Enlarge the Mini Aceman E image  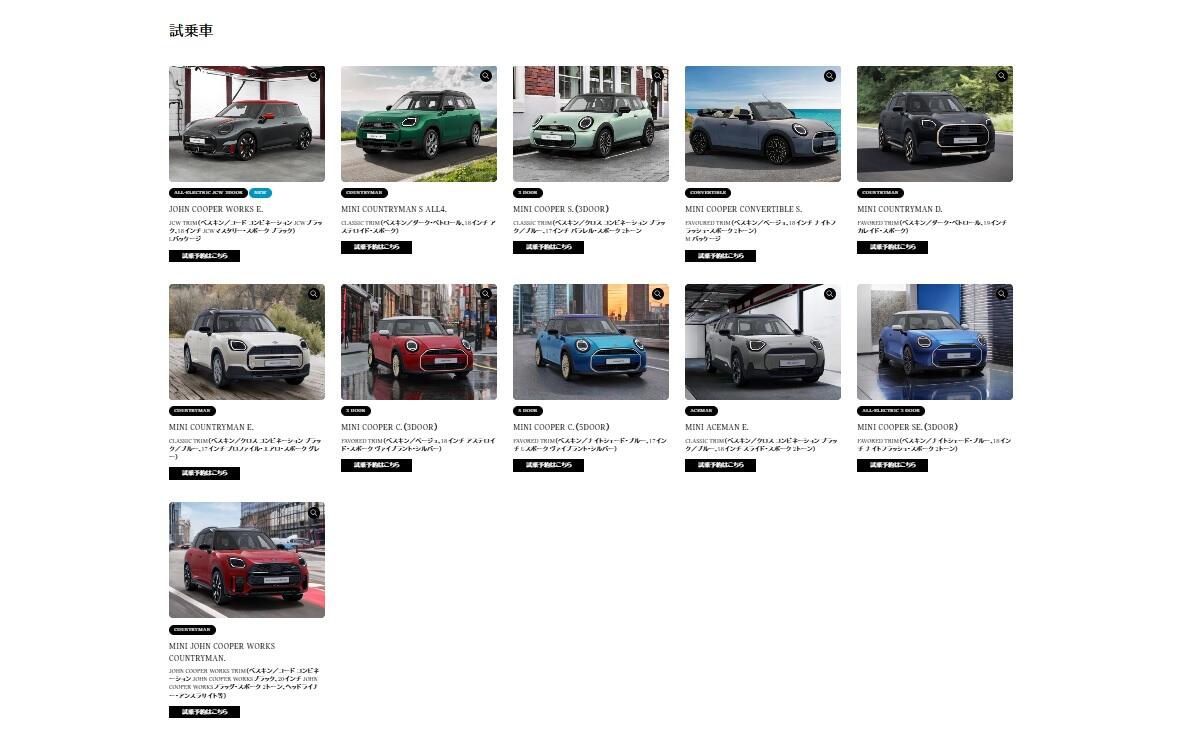tap(829, 294)
